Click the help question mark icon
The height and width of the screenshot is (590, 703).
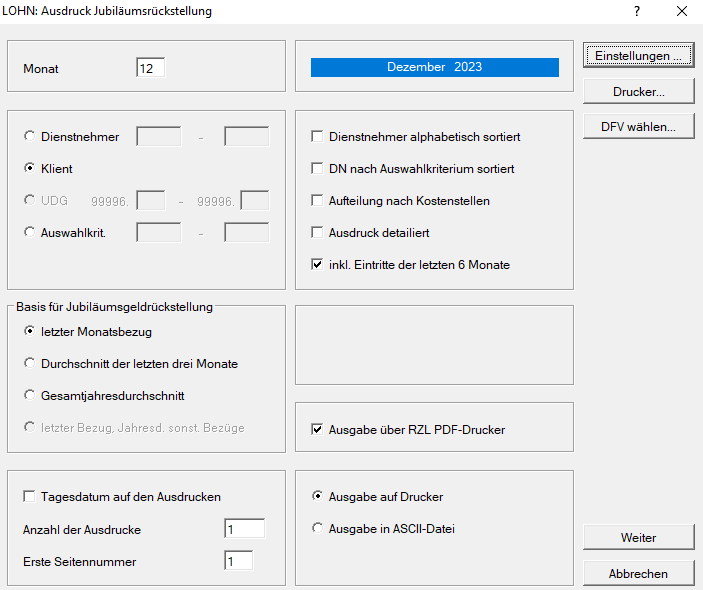[x=637, y=11]
